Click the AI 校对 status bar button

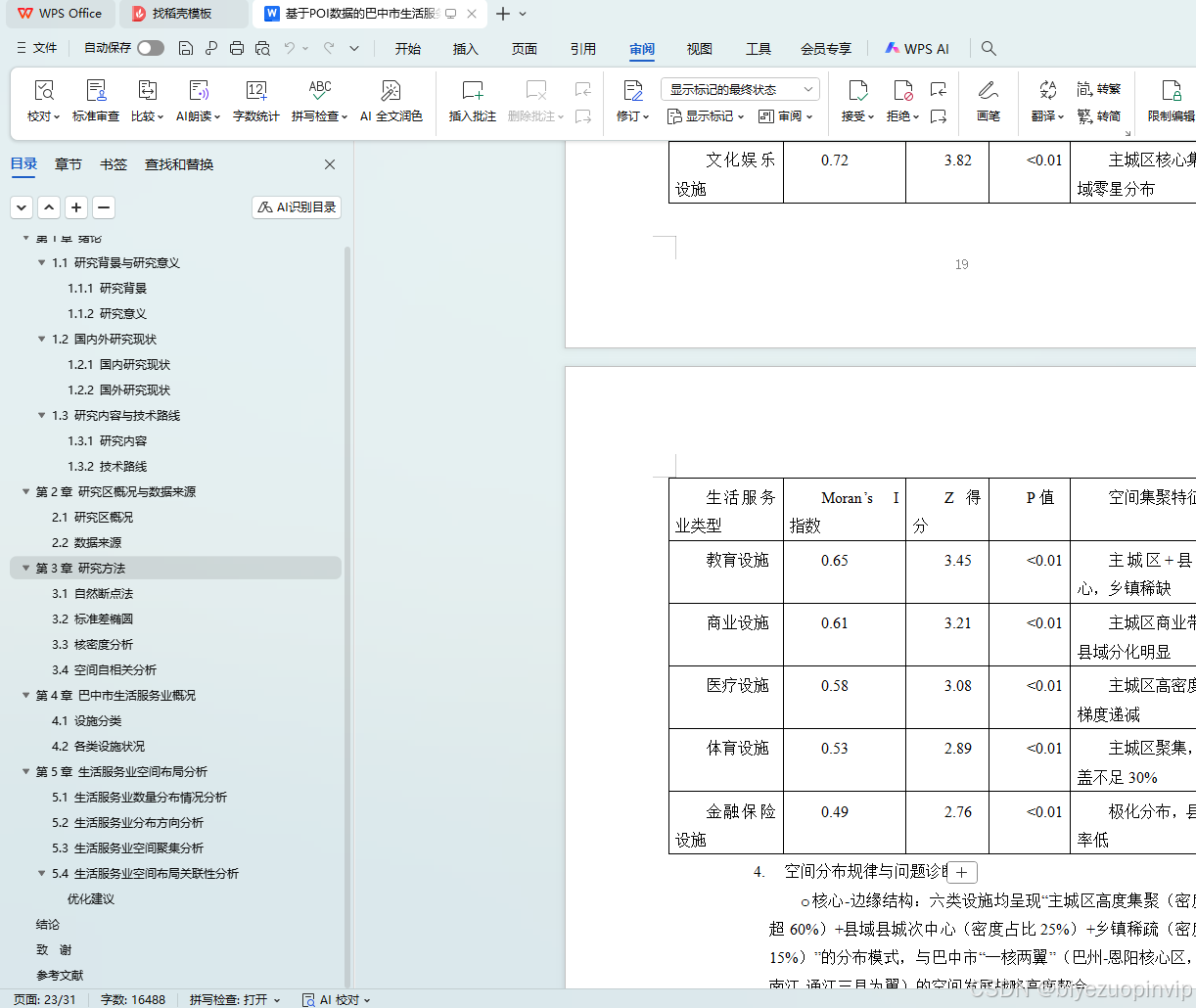pos(338,999)
